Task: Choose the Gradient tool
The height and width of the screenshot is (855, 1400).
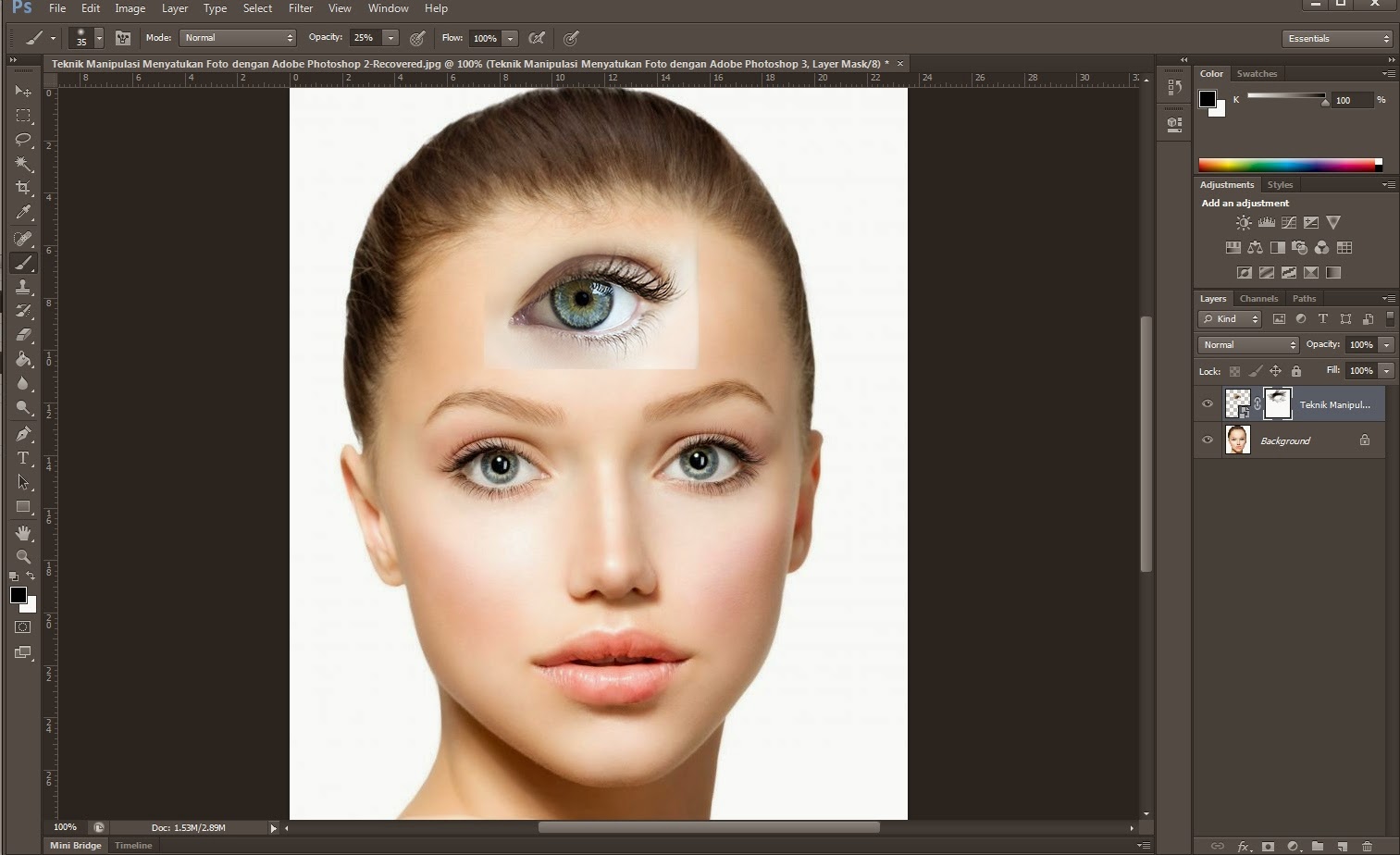Action: [22, 359]
